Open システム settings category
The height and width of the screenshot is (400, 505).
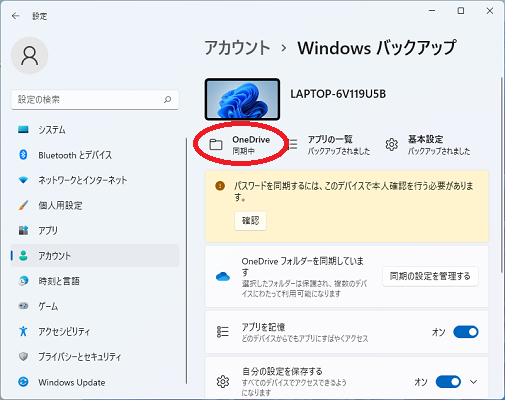tap(95, 130)
